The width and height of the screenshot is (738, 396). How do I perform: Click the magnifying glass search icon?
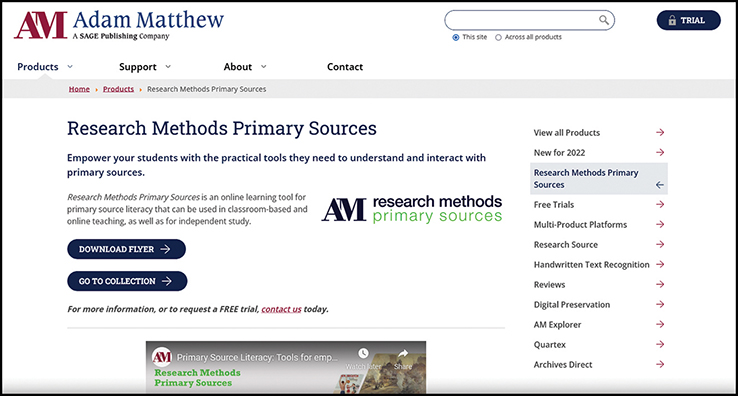coord(603,20)
